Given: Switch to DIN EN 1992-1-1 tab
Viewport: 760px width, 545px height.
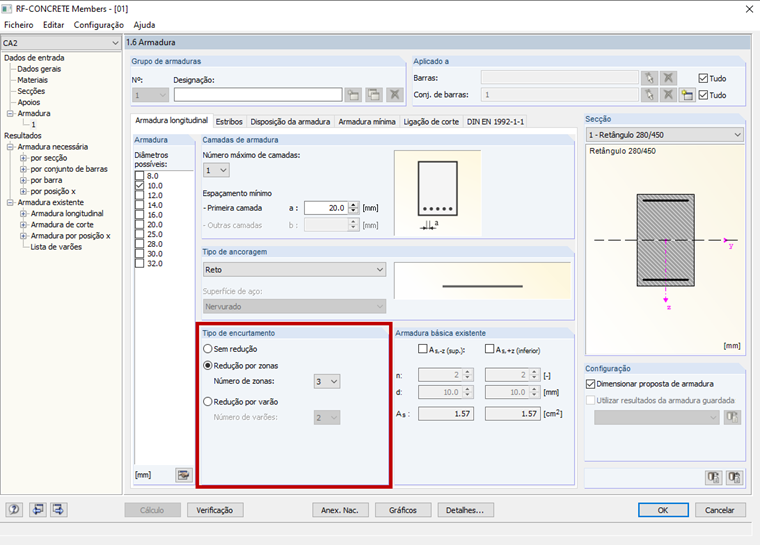Looking at the screenshot, I should pos(495,122).
